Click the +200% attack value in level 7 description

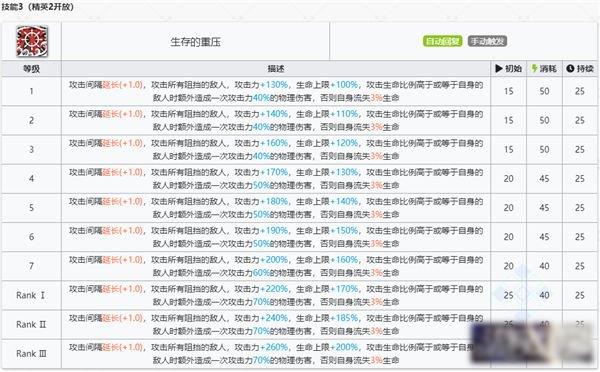[x=274, y=259]
